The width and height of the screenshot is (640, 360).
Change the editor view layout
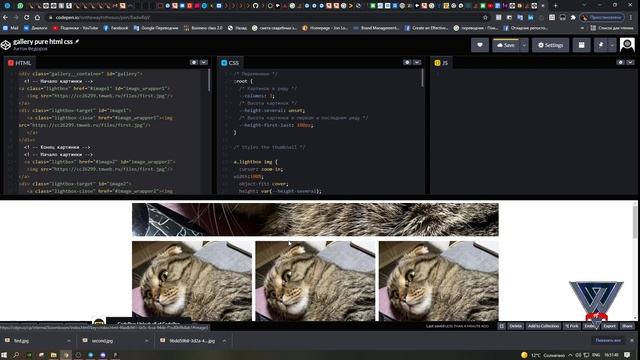581,45
